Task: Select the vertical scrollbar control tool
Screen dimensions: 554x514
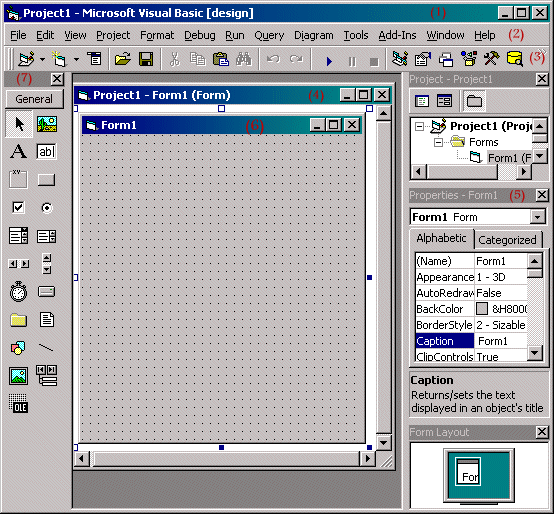Action: 47,264
